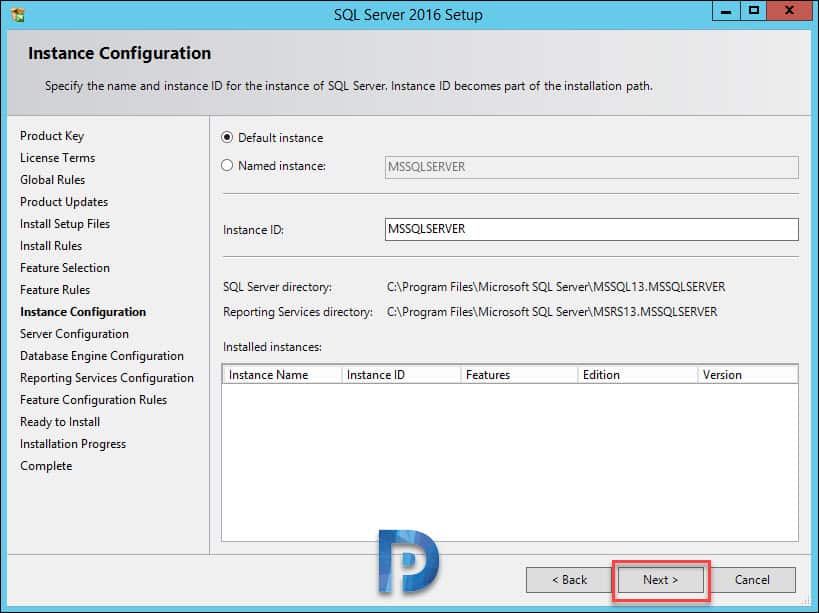Select Feature Selection step in sidebar
This screenshot has width=819, height=613.
(x=65, y=267)
